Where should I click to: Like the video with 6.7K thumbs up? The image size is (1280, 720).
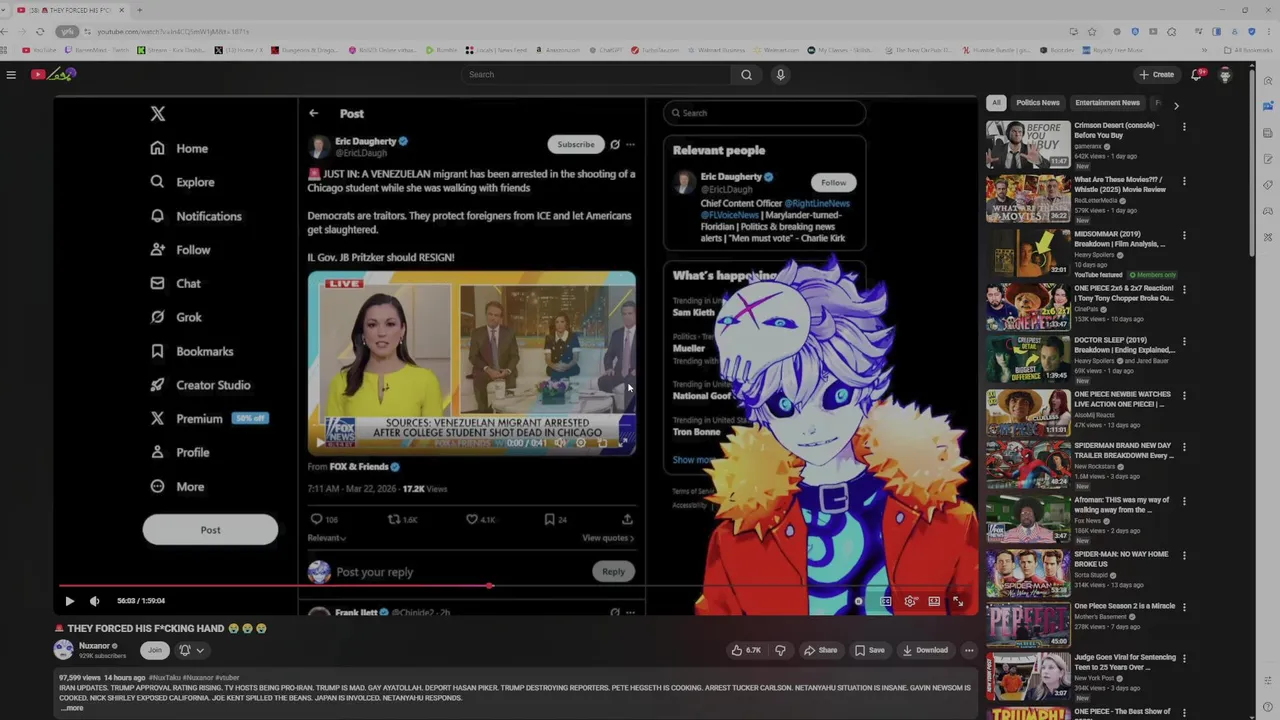pyautogui.click(x=746, y=650)
